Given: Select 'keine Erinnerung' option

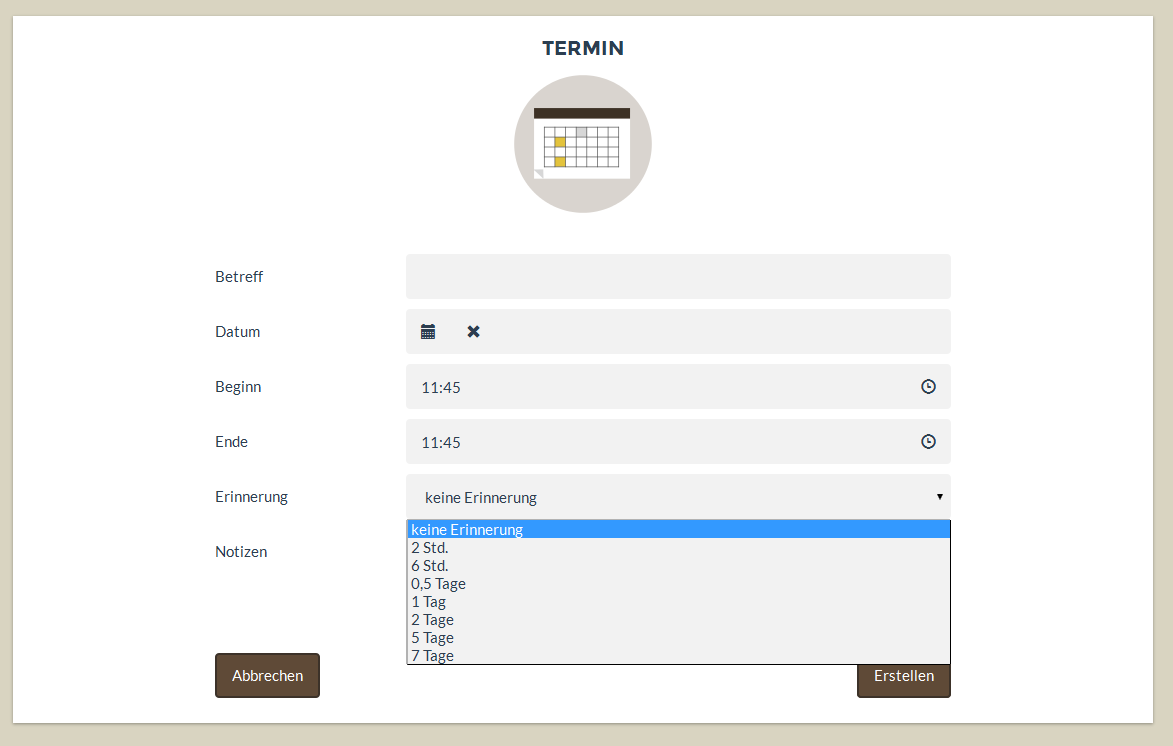Looking at the screenshot, I should click(679, 529).
